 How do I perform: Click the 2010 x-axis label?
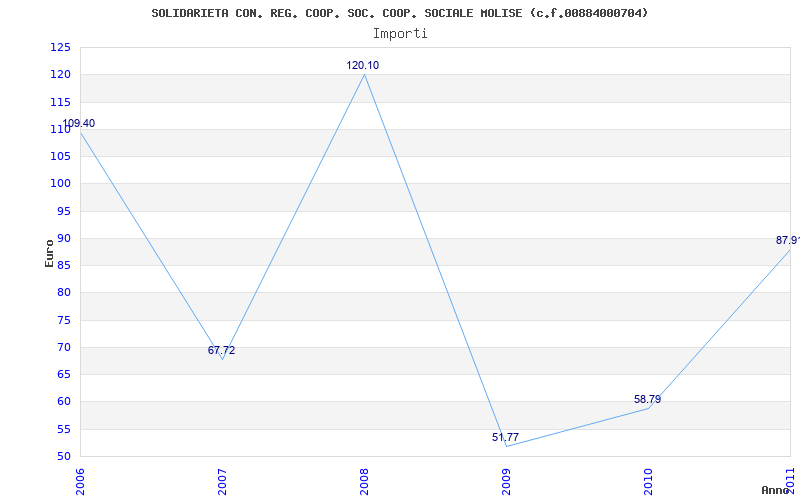[648, 482]
